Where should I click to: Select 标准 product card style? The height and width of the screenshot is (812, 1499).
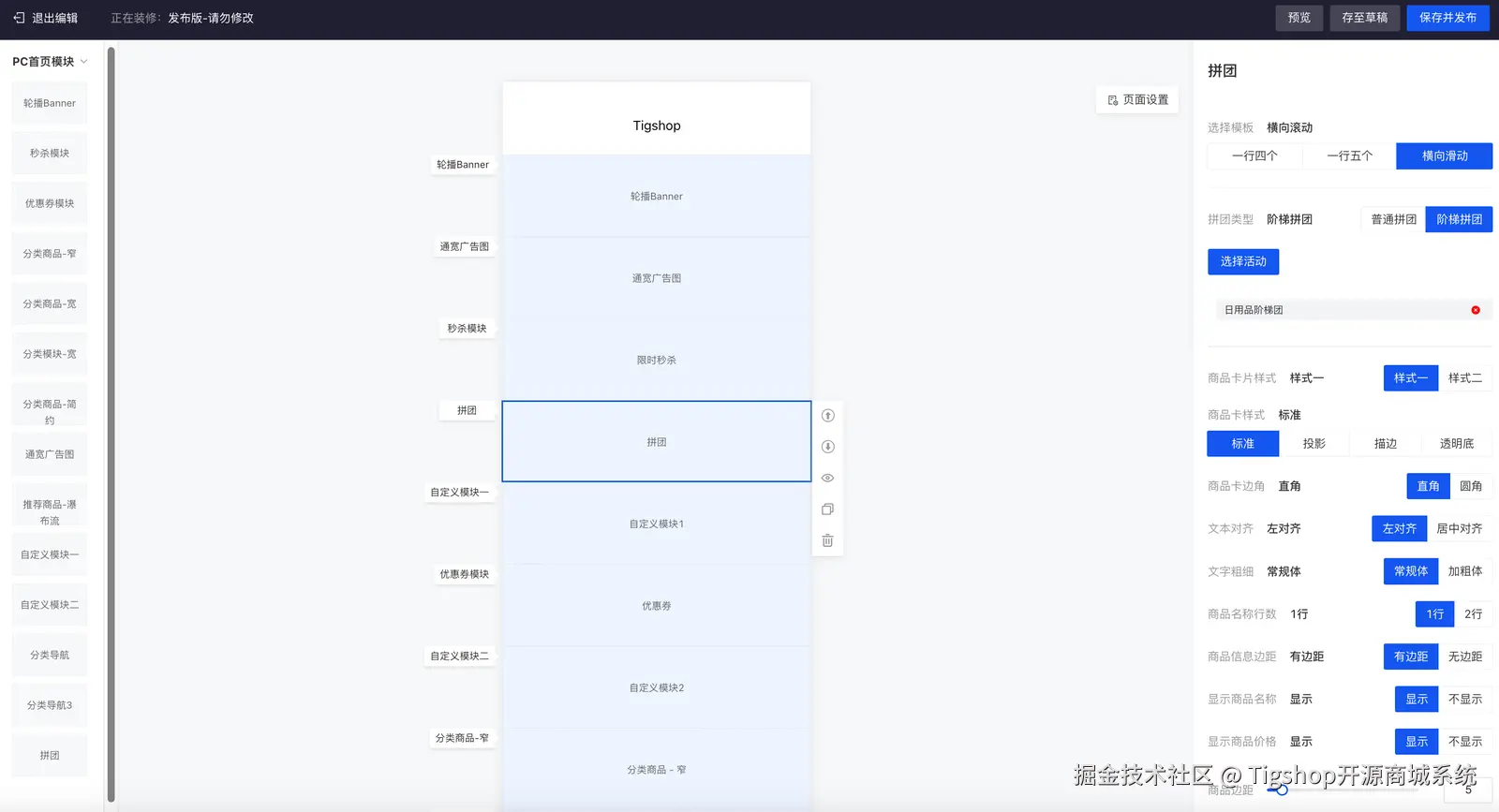click(1242, 444)
